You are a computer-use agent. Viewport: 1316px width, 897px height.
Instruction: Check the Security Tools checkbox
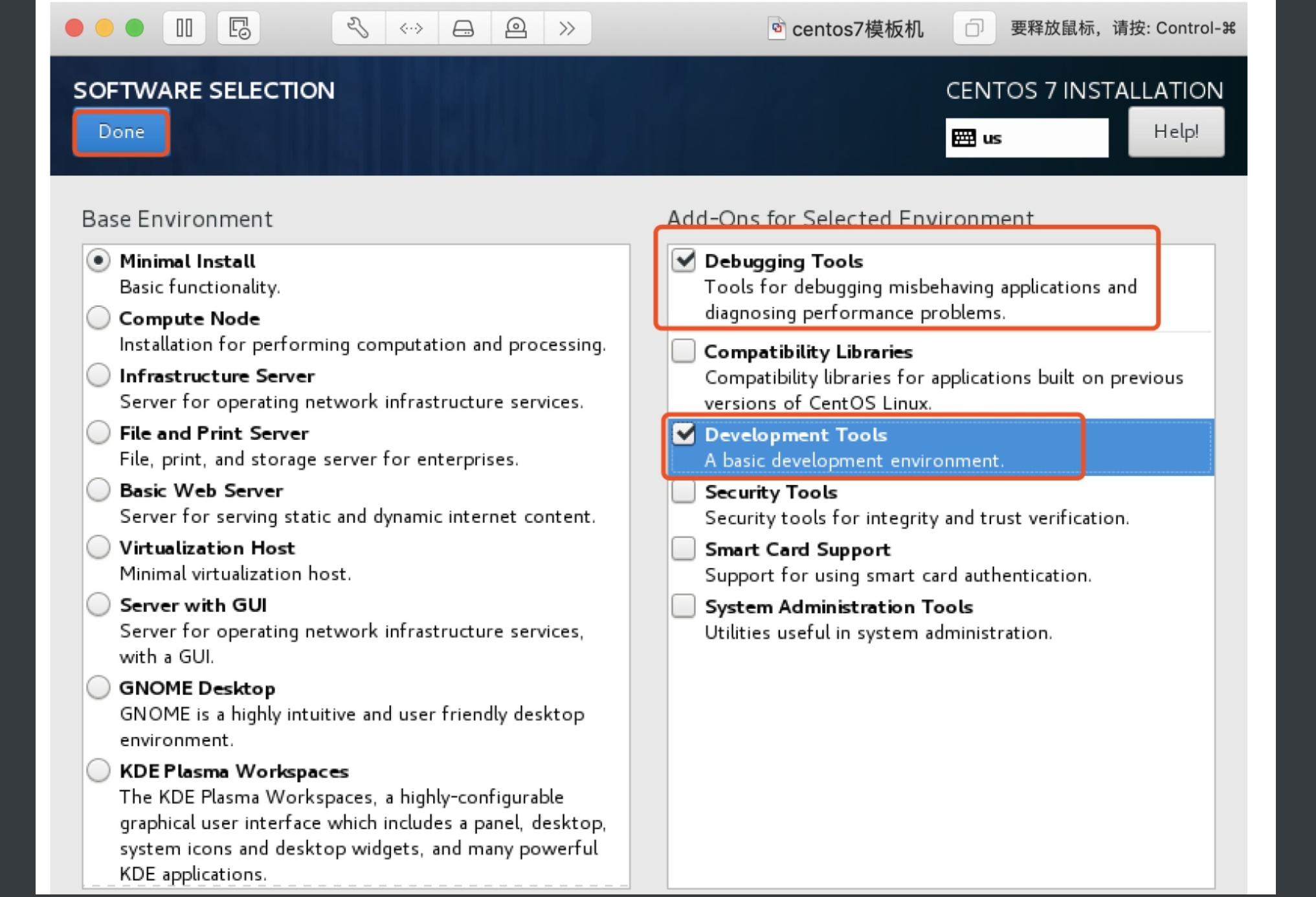[x=684, y=492]
